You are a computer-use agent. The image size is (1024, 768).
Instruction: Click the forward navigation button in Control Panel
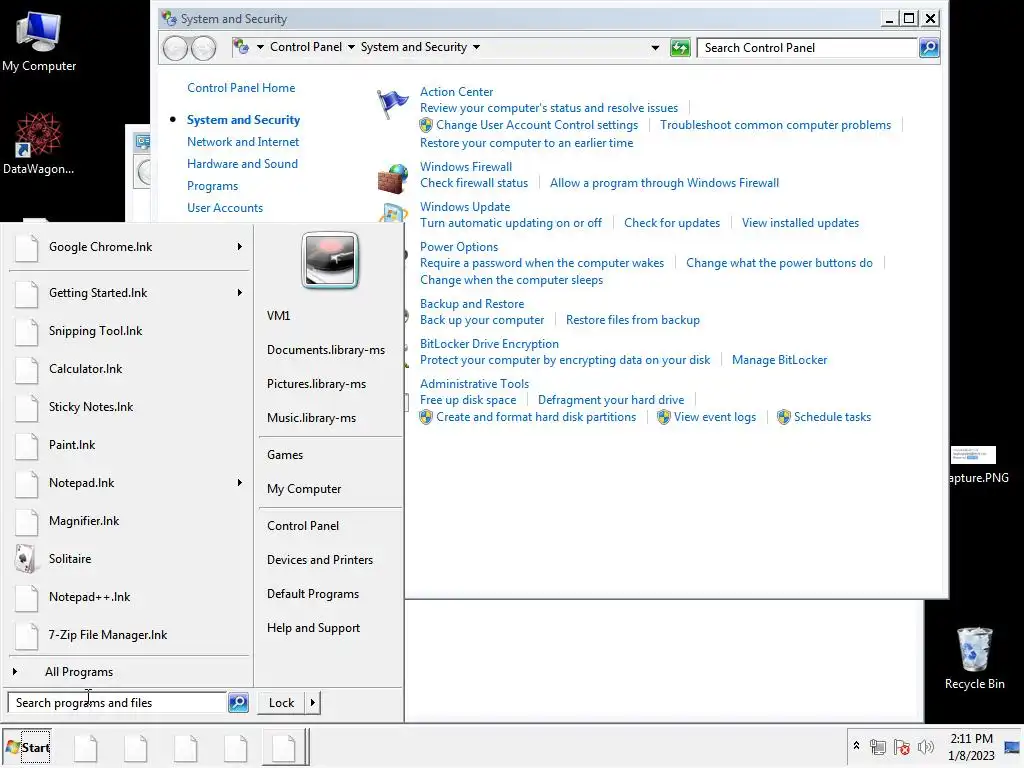pyautogui.click(x=204, y=48)
